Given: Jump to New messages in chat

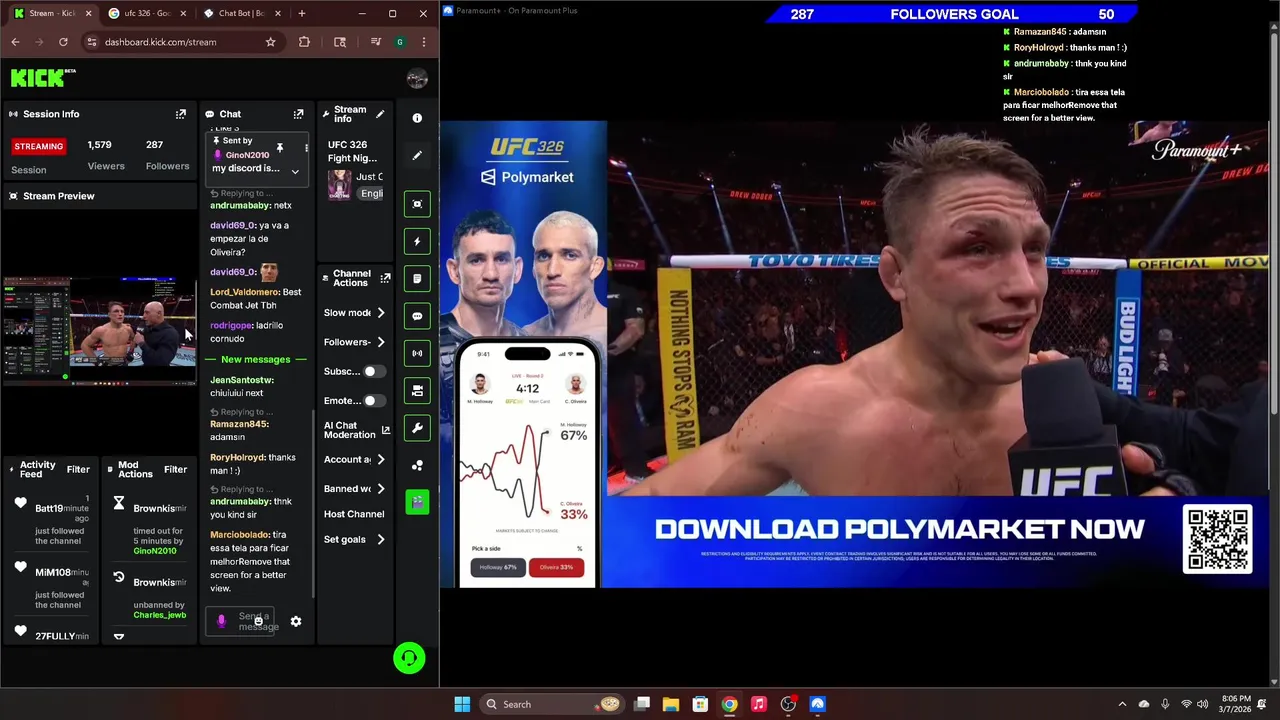Looking at the screenshot, I should (x=256, y=360).
